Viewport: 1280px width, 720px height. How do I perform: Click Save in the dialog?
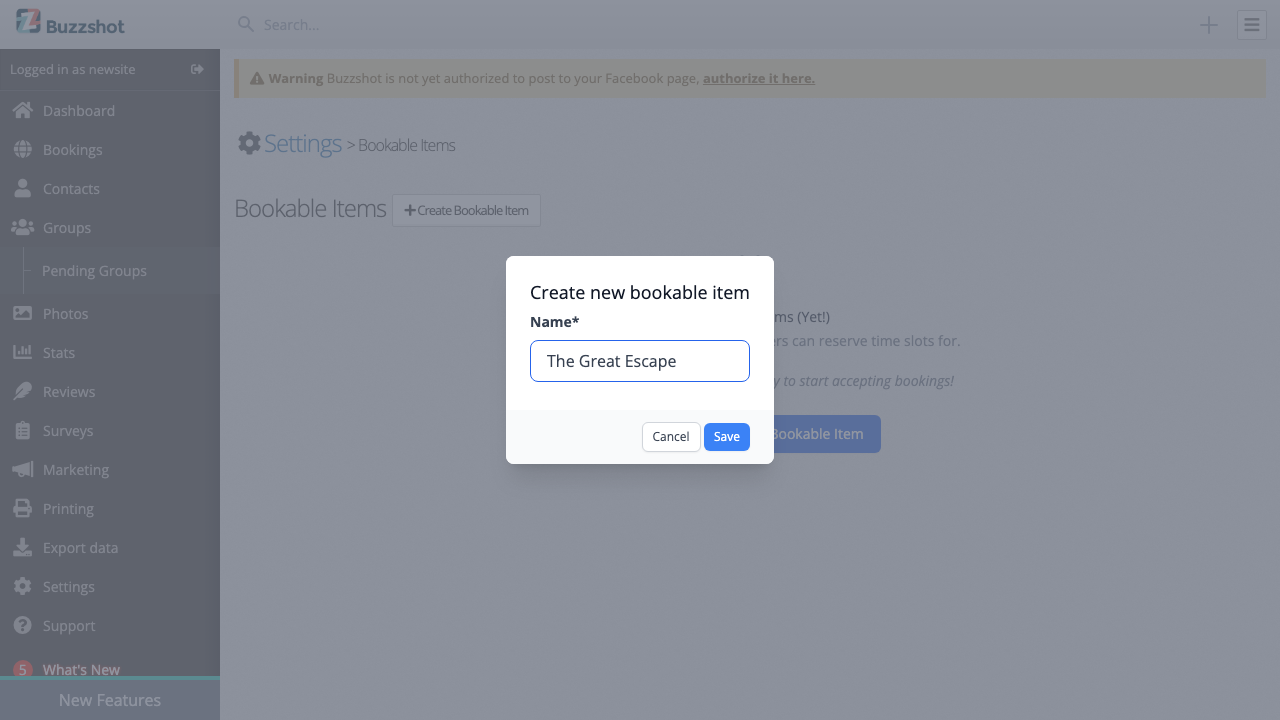tap(727, 437)
